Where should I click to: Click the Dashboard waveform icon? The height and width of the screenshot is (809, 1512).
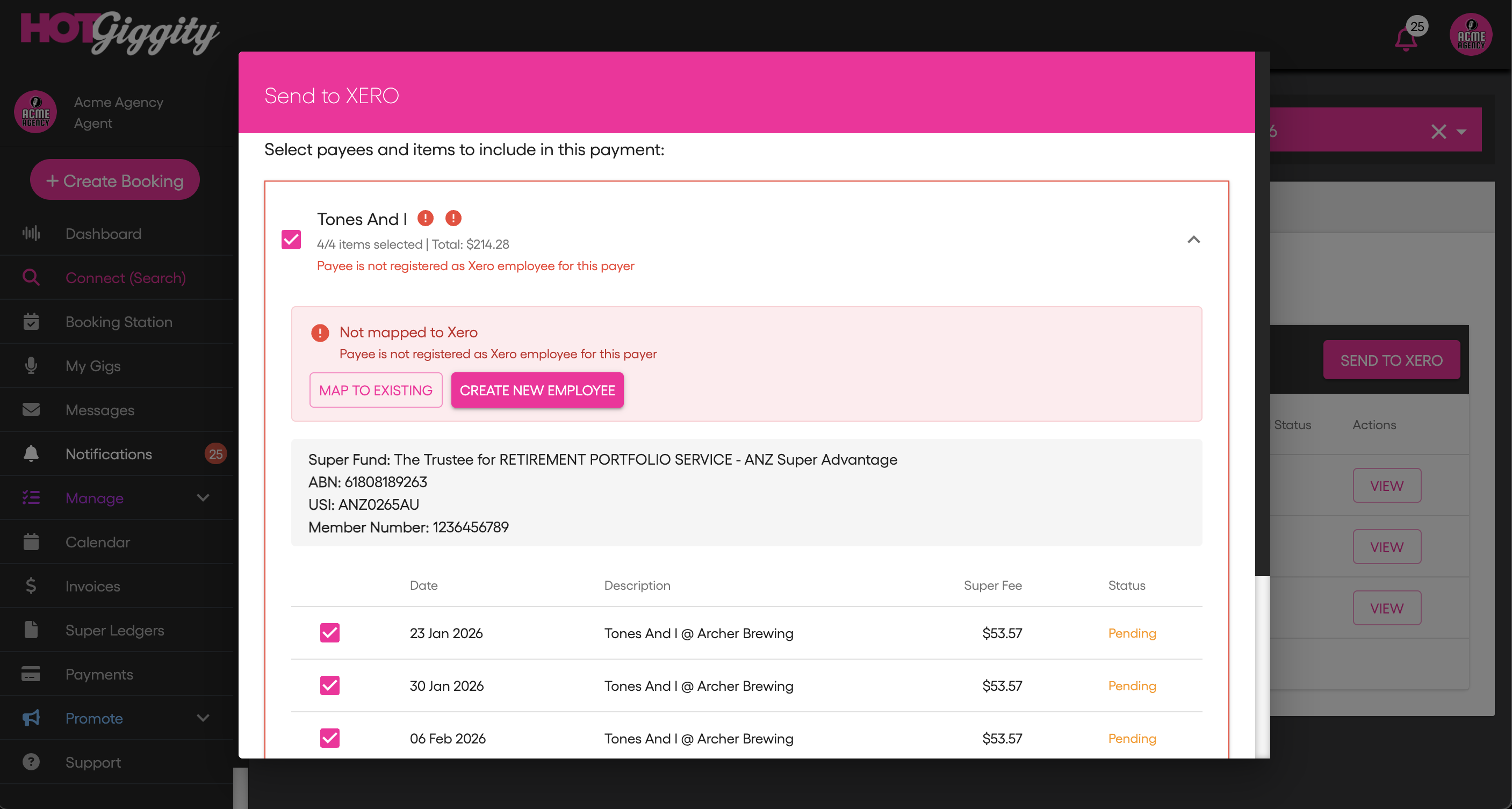[31, 234]
